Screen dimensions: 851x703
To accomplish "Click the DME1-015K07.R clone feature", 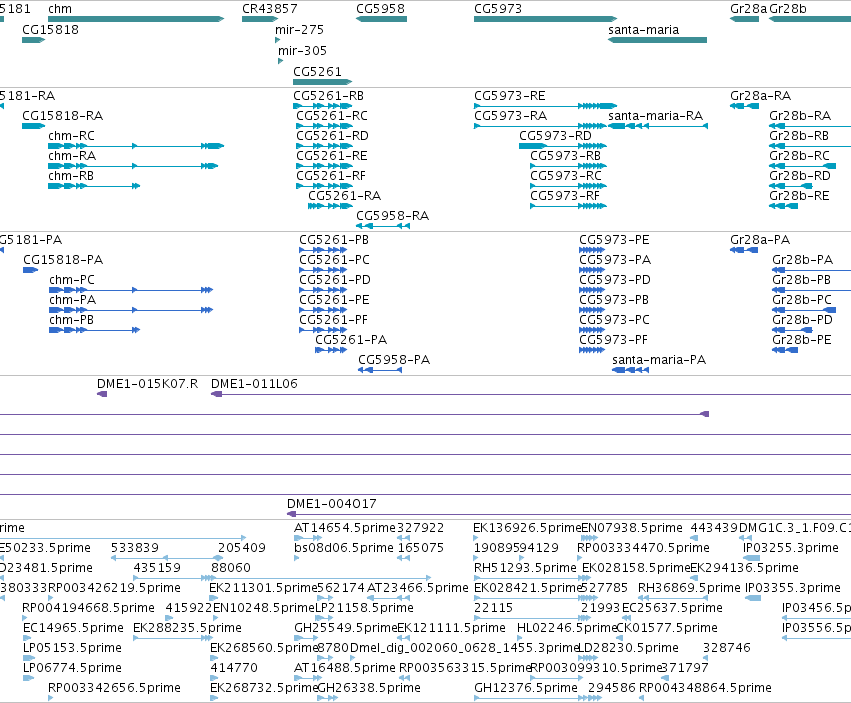I will tap(102, 394).
